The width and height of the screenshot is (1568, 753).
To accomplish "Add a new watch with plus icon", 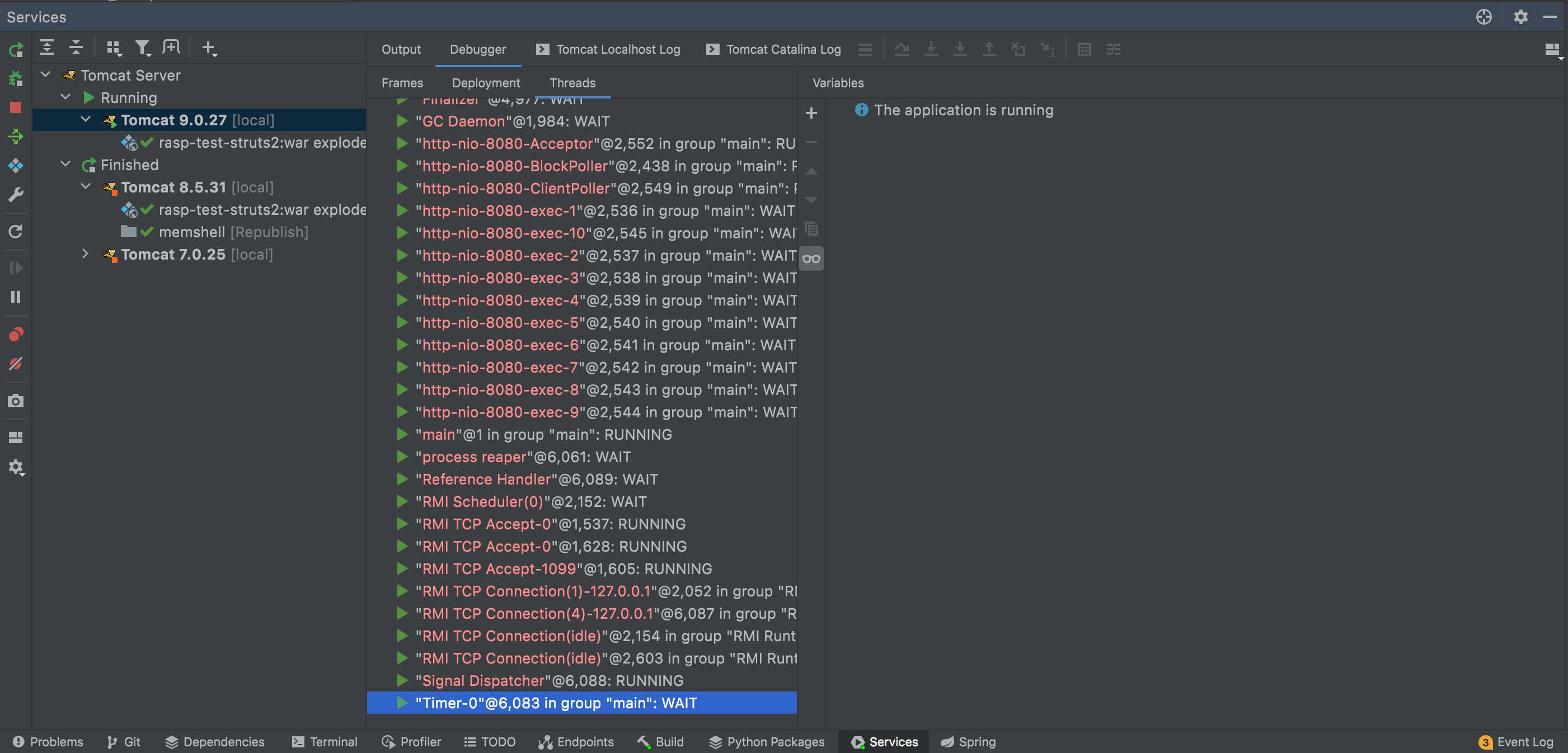I will [811, 112].
